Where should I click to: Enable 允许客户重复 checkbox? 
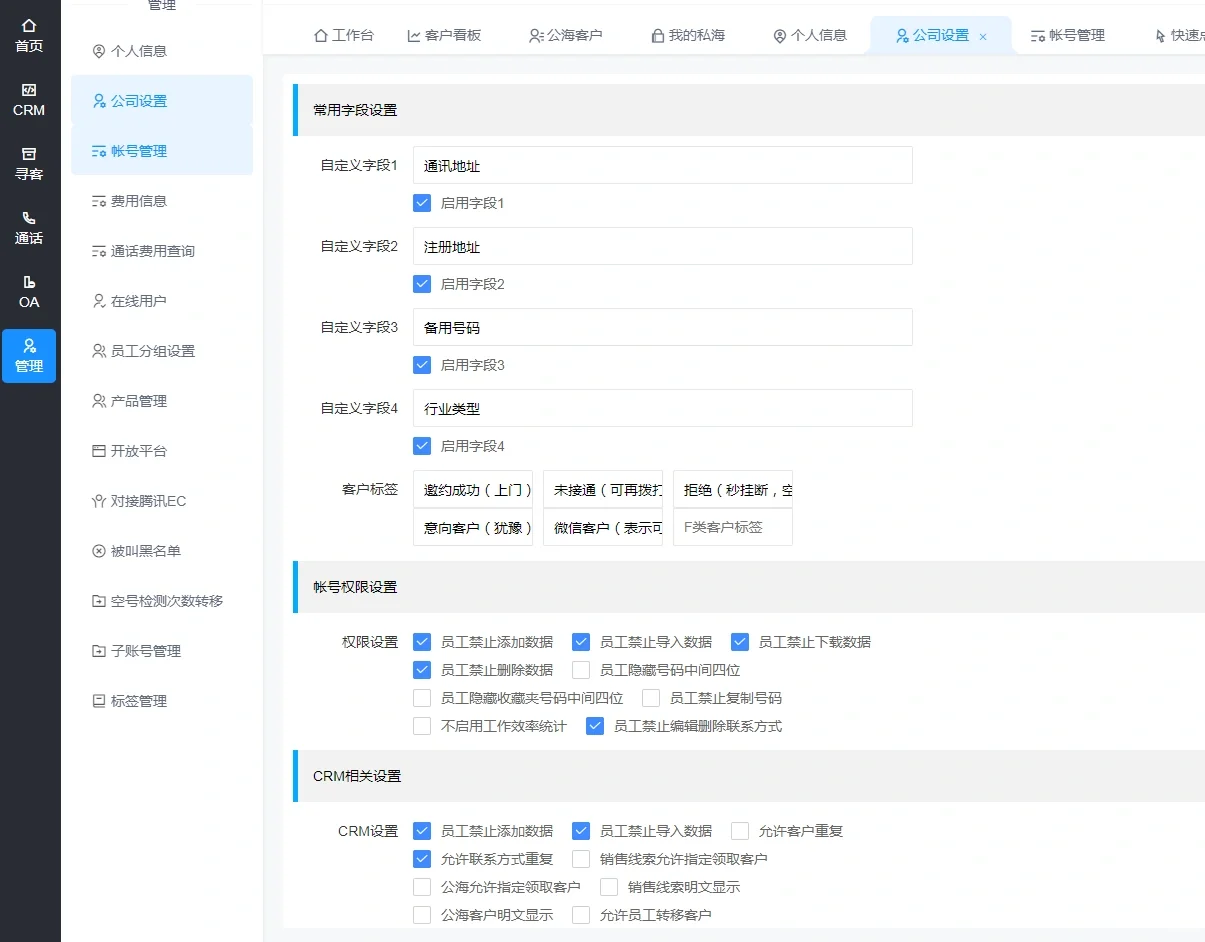coord(740,831)
